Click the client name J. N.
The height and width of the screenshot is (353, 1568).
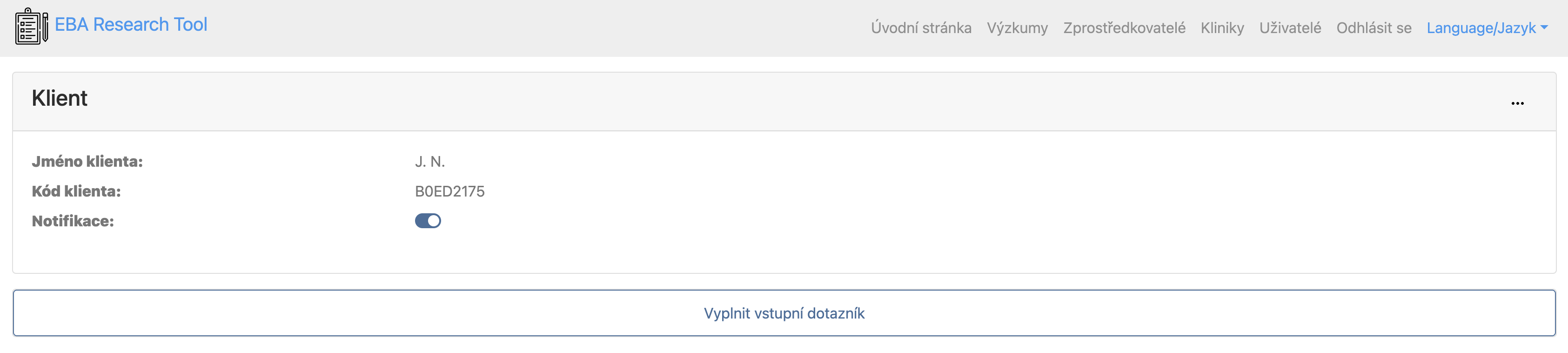[430, 162]
